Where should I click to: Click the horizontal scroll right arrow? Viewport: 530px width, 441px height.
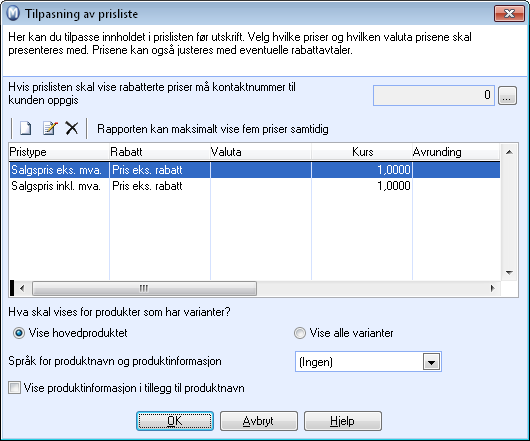click(492, 289)
